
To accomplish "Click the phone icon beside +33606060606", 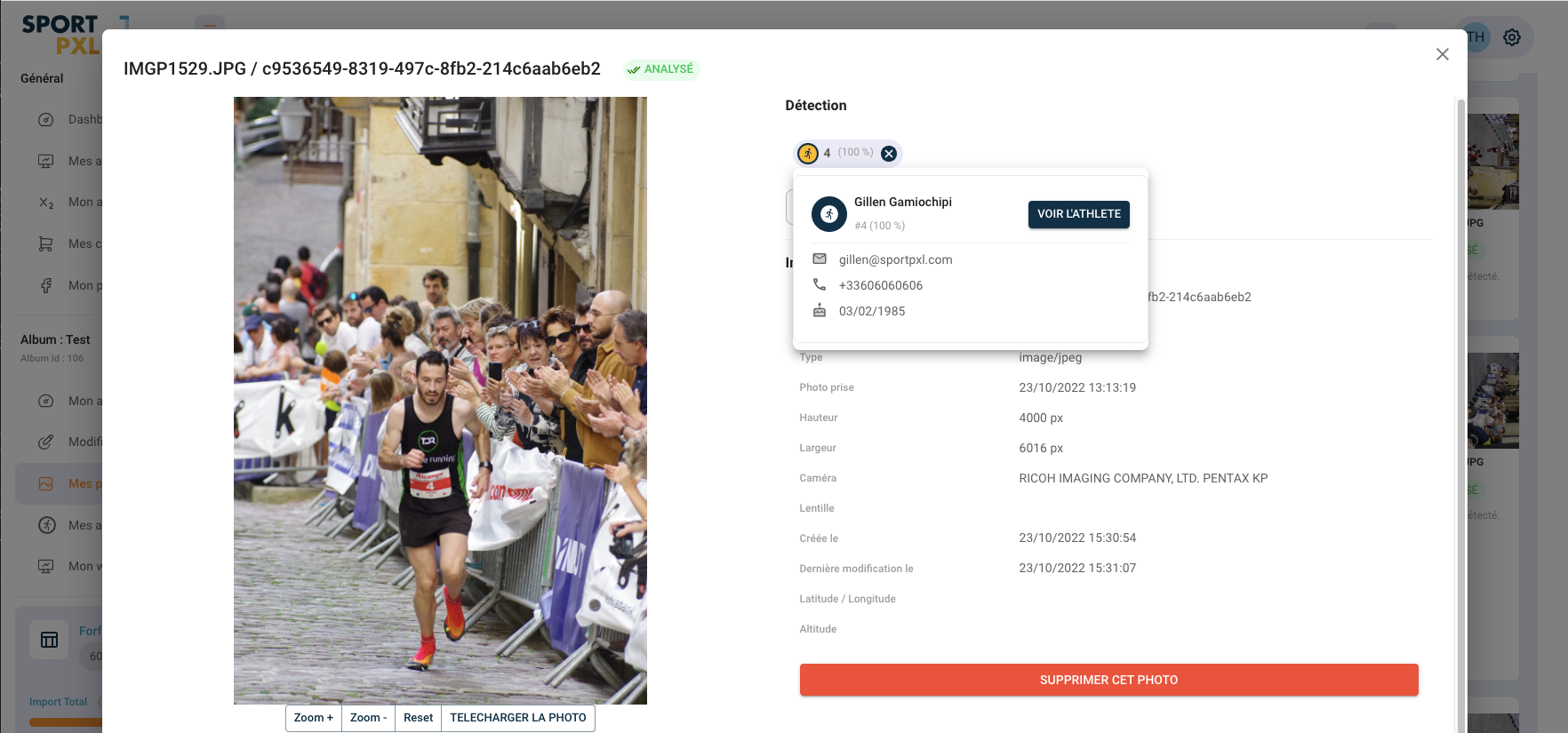I will [820, 284].
